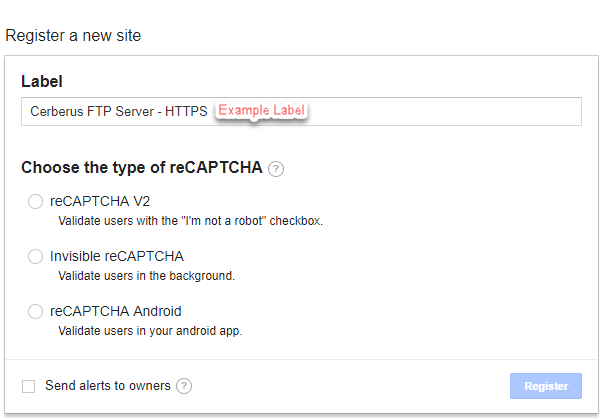This screenshot has width=604, height=419.
Task: Select the reCAPTCHA V2 radio button
Action: click(x=35, y=201)
